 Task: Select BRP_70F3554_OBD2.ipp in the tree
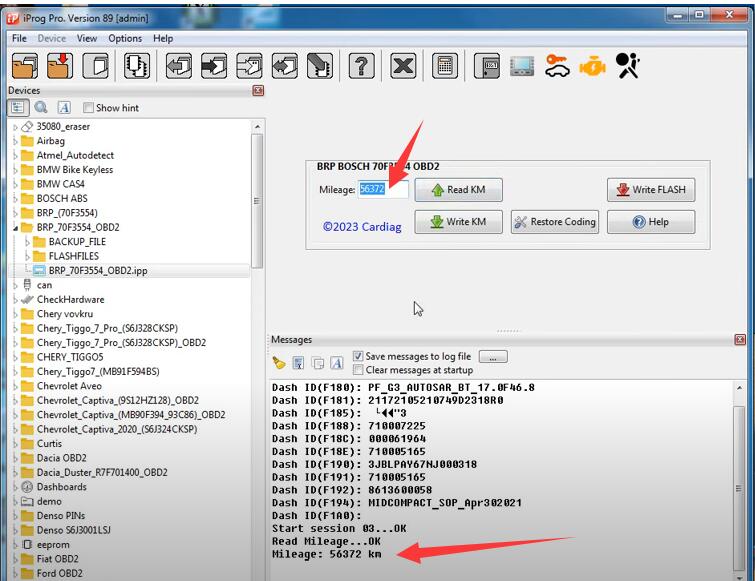pyautogui.click(x=98, y=271)
